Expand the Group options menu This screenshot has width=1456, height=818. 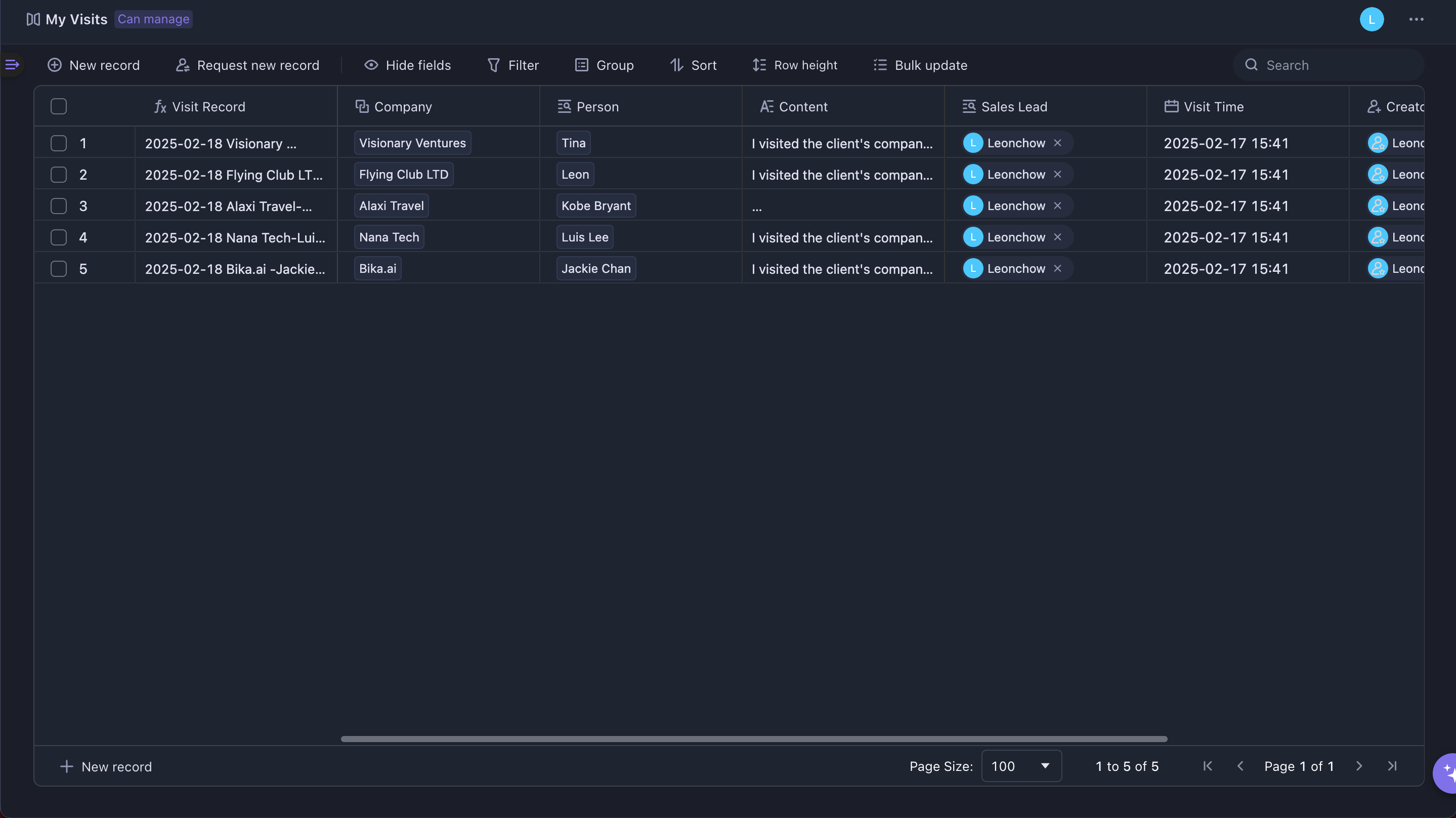[x=604, y=65]
